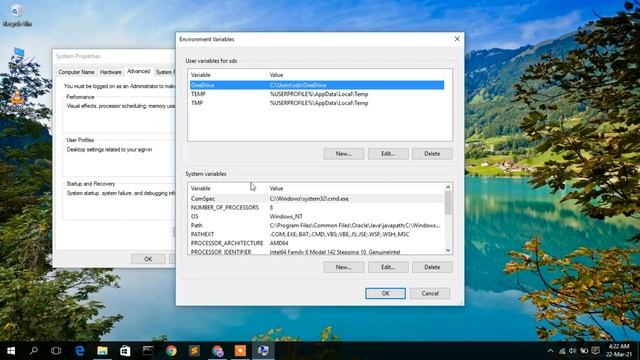Click the system variables scrollbar thumb

[448, 203]
